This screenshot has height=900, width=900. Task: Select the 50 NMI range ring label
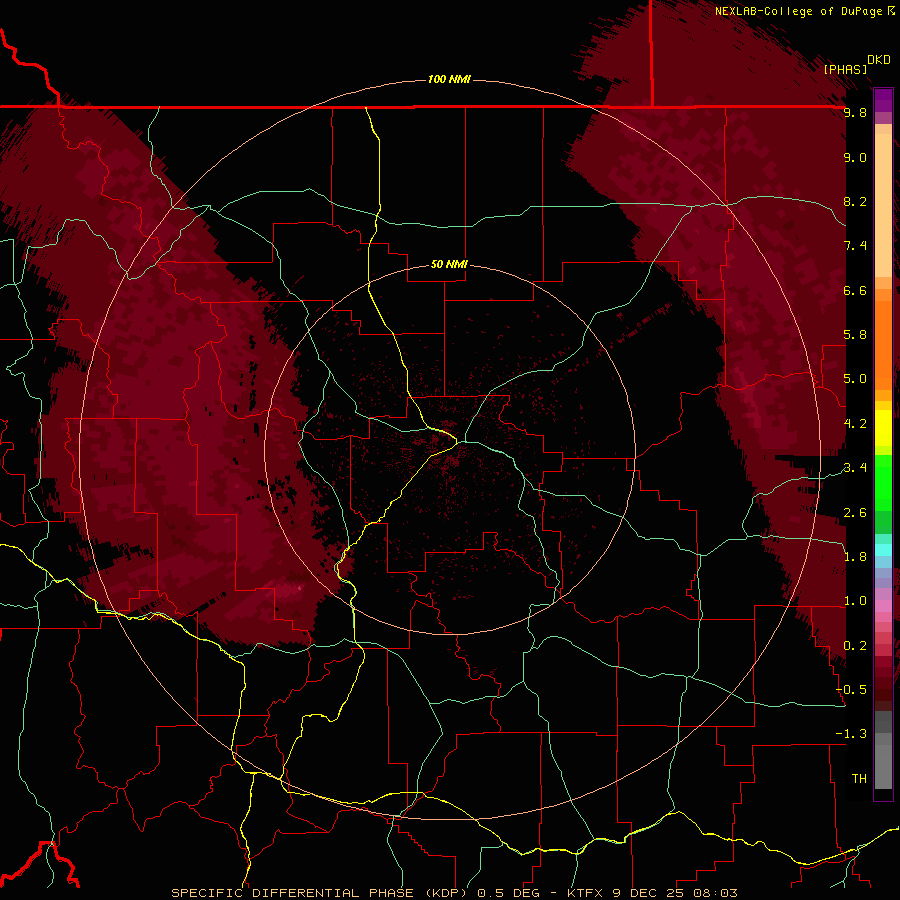(449, 265)
